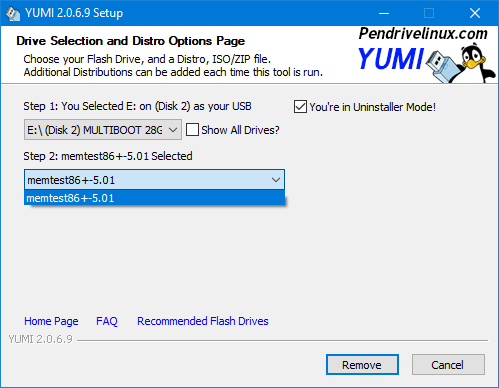Screen dimensions: 499x388
Task: Collapse the memtest86+-5.01 distro combo box
Action: 154,180
